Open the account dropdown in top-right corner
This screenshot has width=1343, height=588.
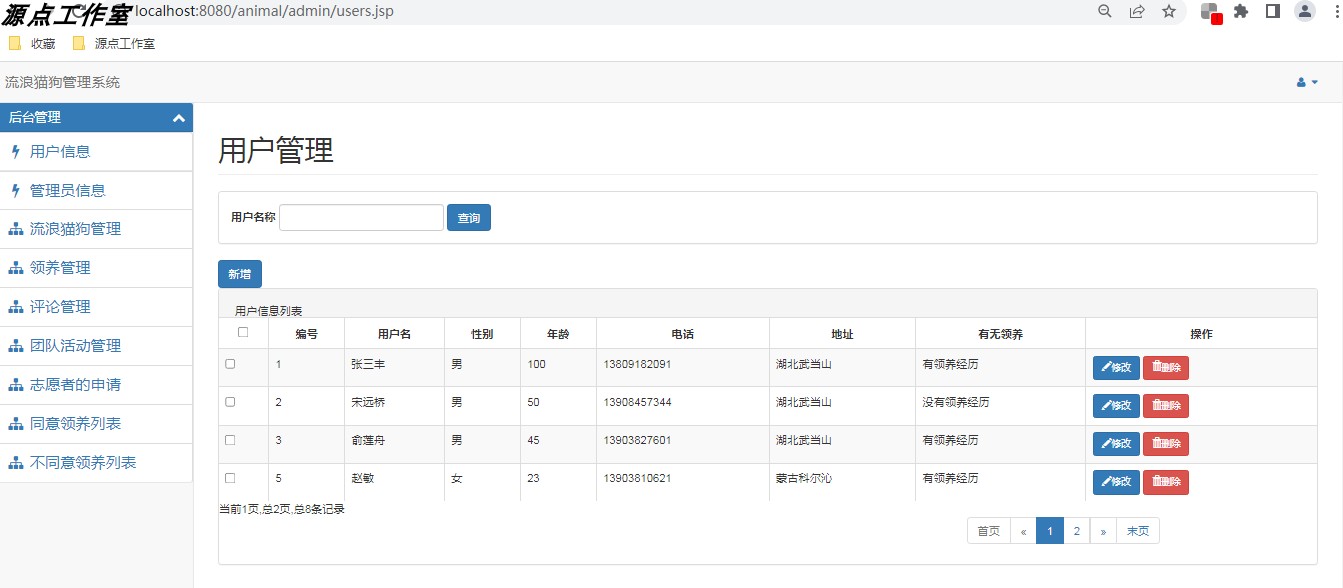[1311, 83]
